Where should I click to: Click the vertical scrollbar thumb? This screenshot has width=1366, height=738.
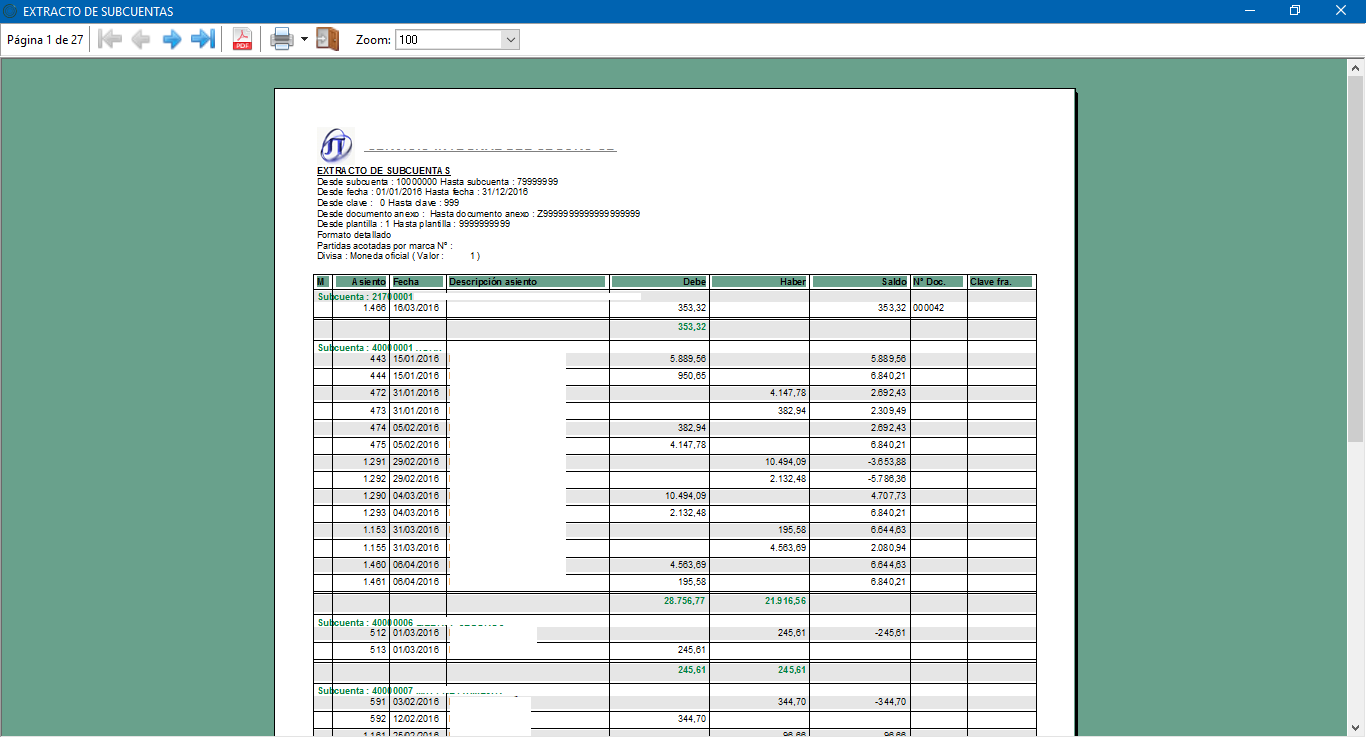coord(1356,260)
